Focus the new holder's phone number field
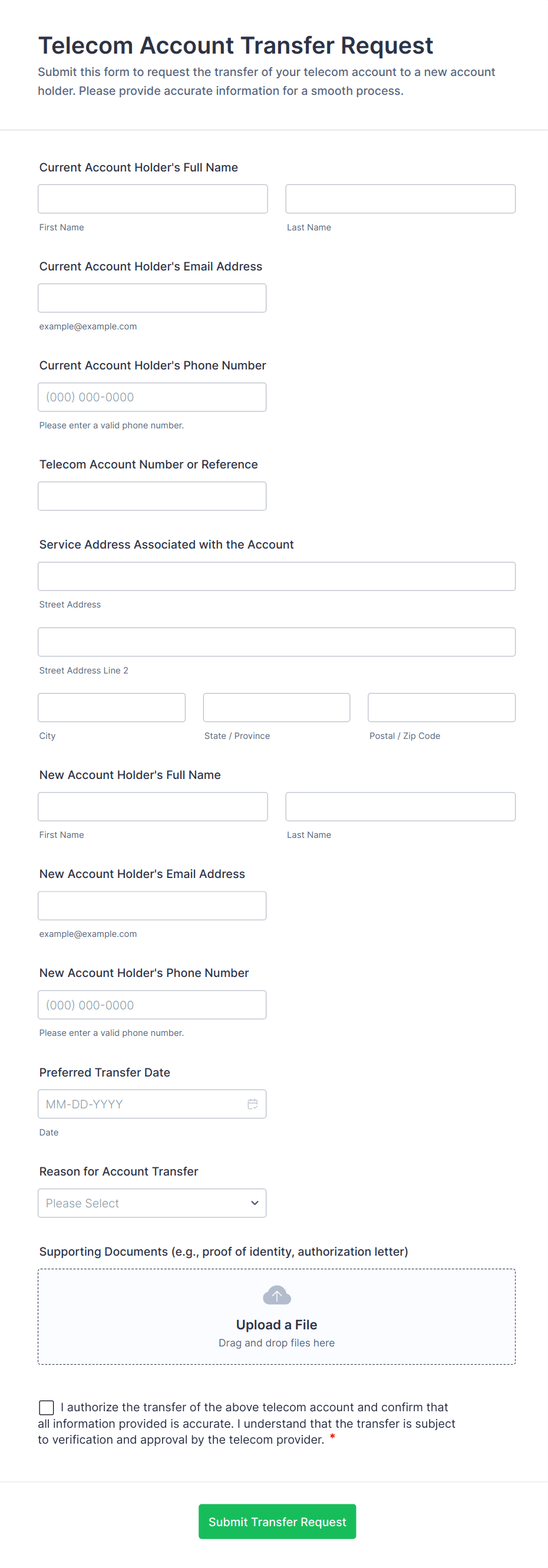Viewport: 548px width, 1568px height. 151,1004
